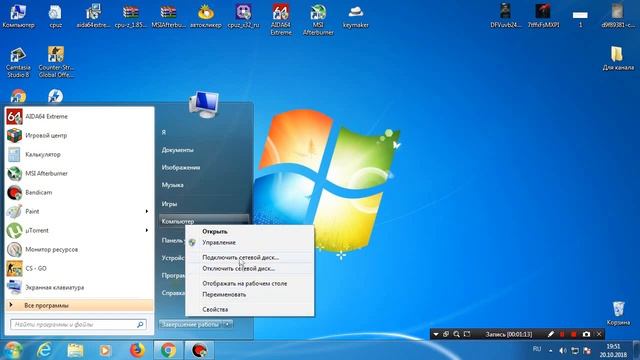The image size is (640, 360).
Task: Launch MSI Afterburner from Start menu list
Action: (x=80, y=173)
